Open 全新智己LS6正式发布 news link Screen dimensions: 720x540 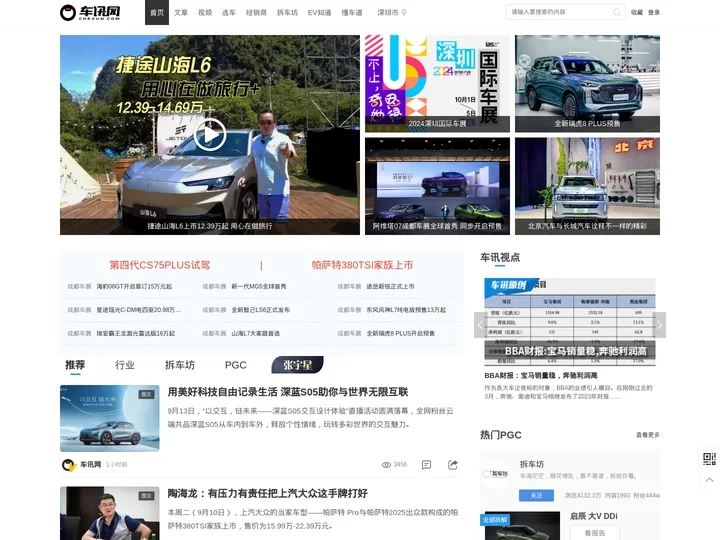[x=260, y=310]
